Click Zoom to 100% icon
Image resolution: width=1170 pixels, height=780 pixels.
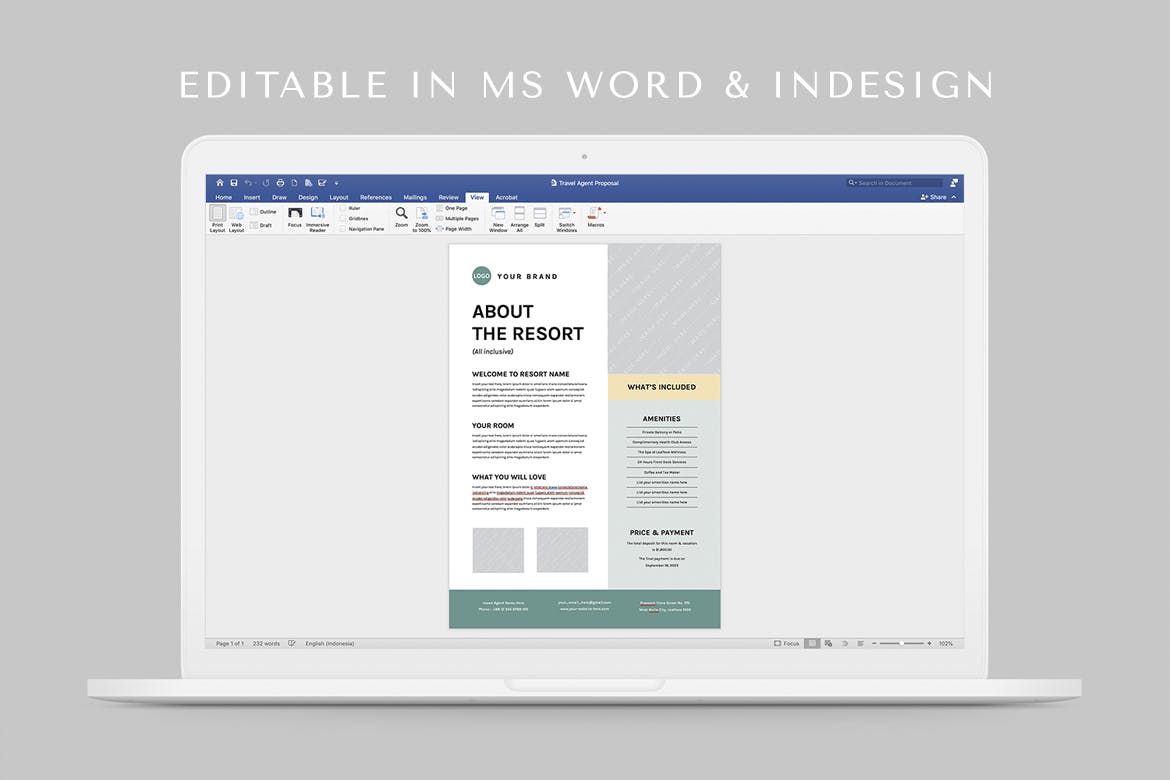422,213
